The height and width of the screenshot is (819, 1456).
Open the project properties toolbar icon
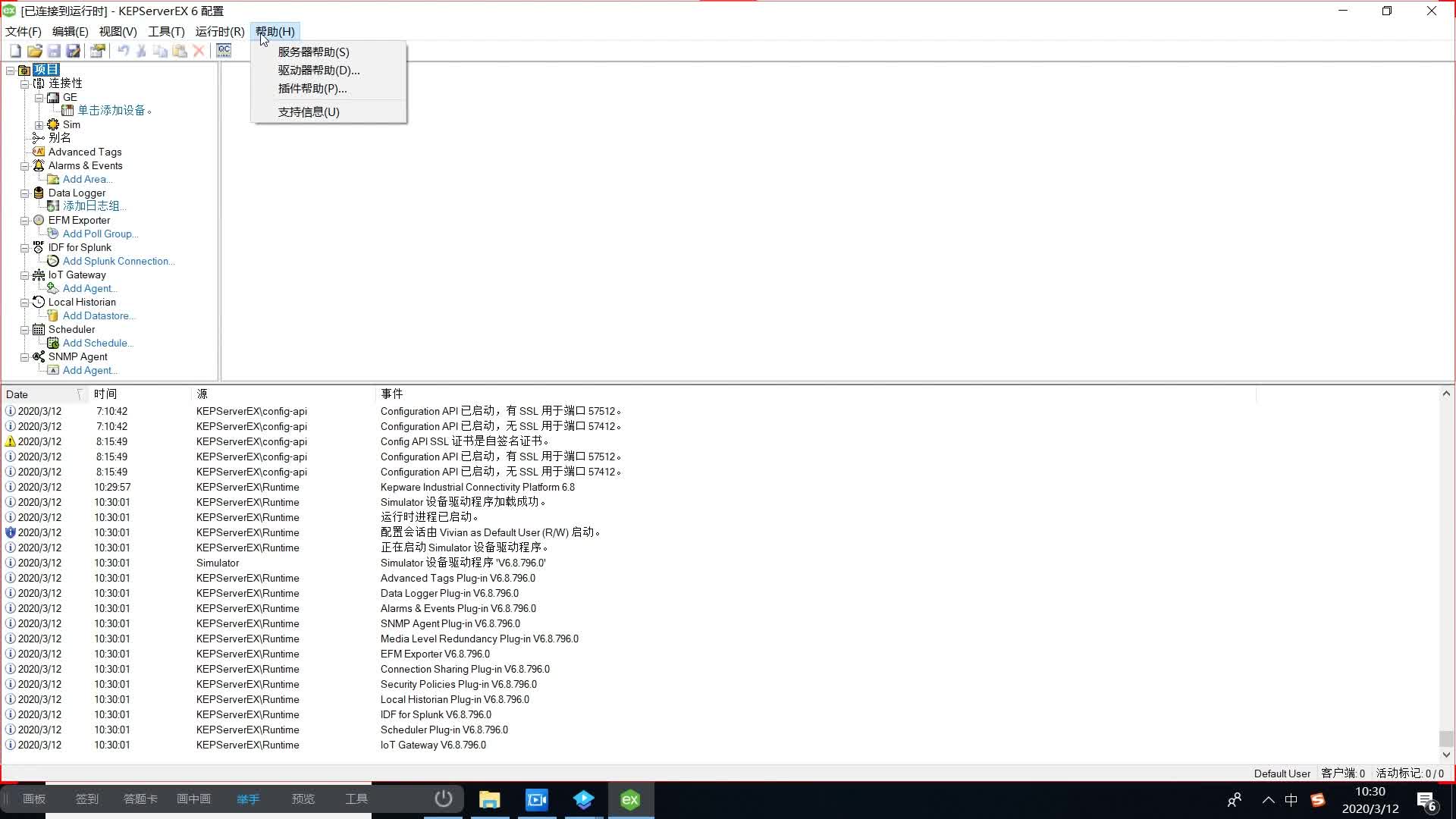(97, 51)
